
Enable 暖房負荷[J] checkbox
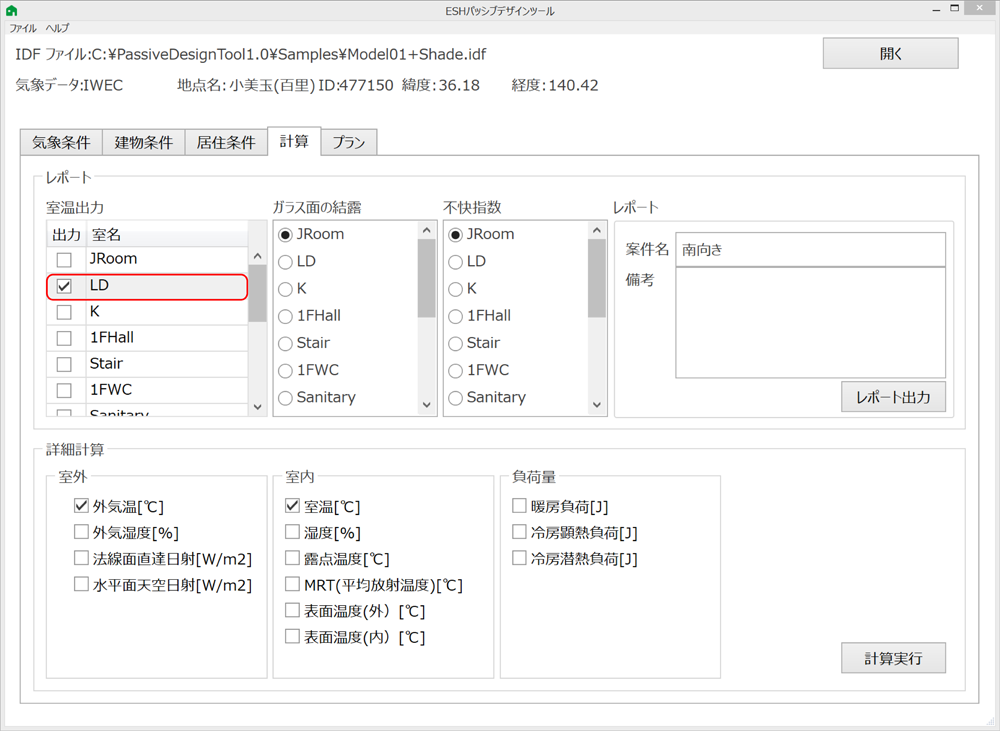(519, 506)
